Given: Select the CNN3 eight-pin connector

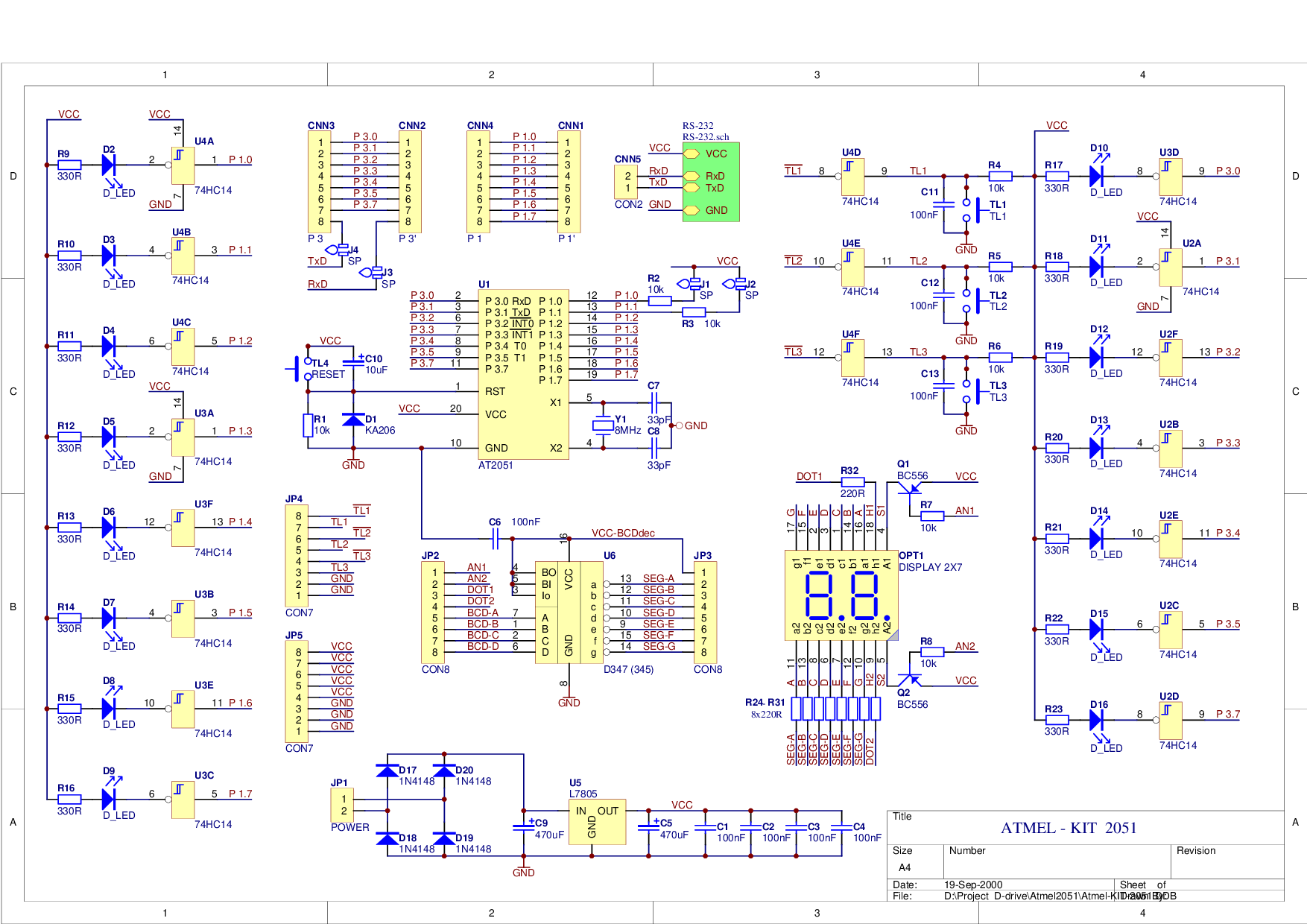Looking at the screenshot, I should pyautogui.click(x=320, y=182).
